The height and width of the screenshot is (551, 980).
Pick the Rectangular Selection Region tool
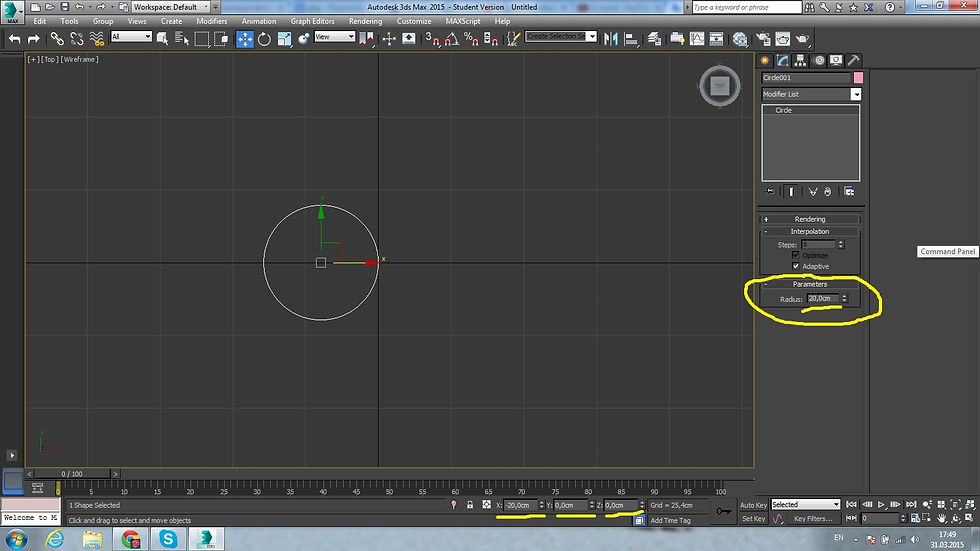click(202, 39)
